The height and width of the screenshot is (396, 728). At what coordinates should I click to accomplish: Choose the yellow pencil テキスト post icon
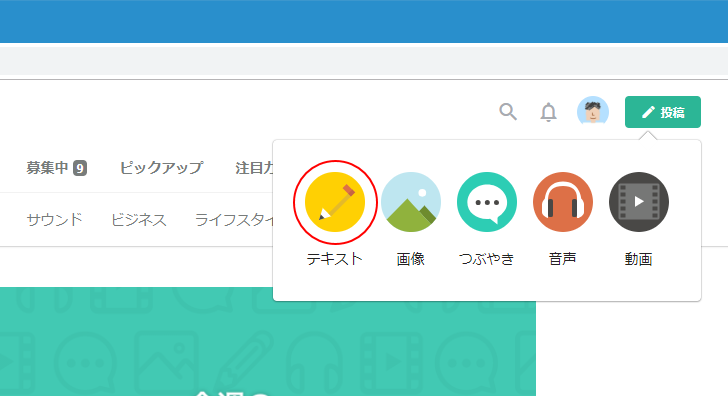(335, 202)
